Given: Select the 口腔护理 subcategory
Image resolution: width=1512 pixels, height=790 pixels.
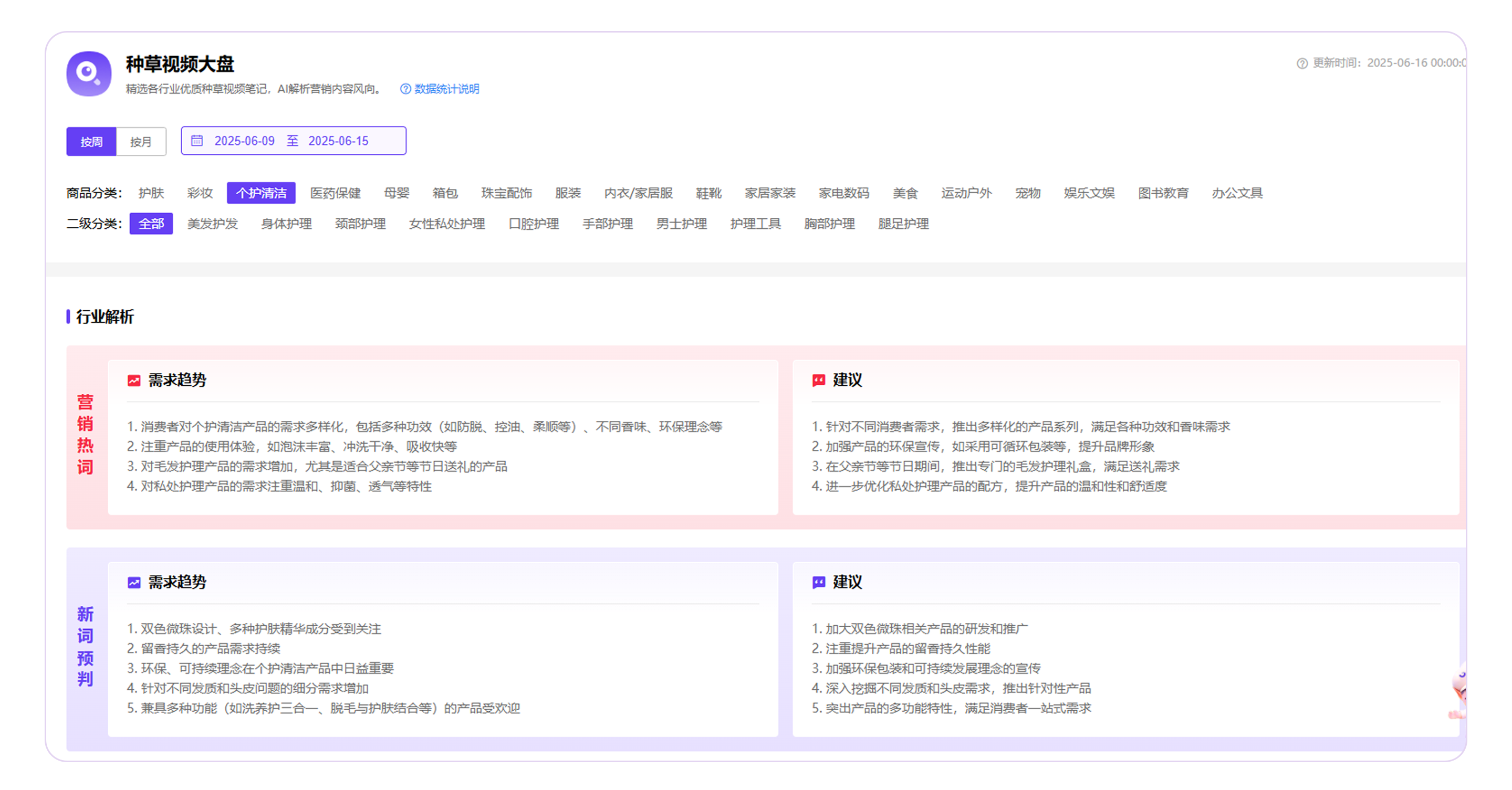Looking at the screenshot, I should click(534, 224).
